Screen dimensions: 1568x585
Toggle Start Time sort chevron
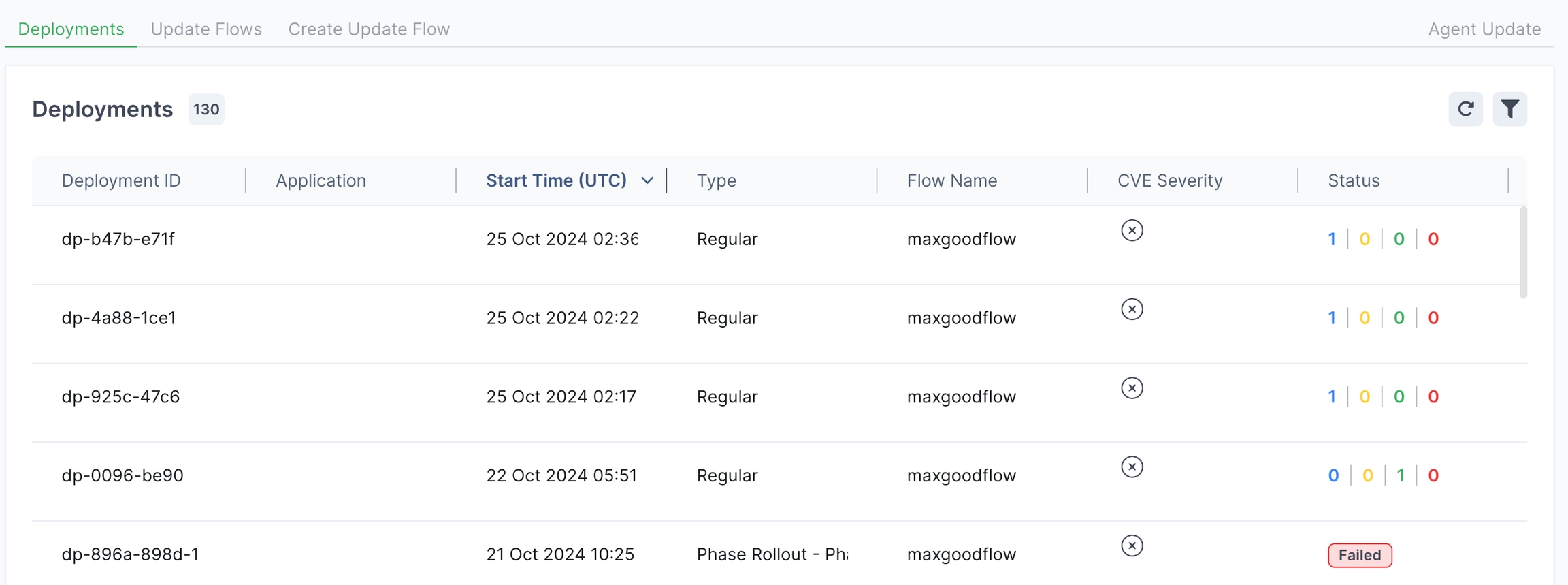(x=647, y=180)
